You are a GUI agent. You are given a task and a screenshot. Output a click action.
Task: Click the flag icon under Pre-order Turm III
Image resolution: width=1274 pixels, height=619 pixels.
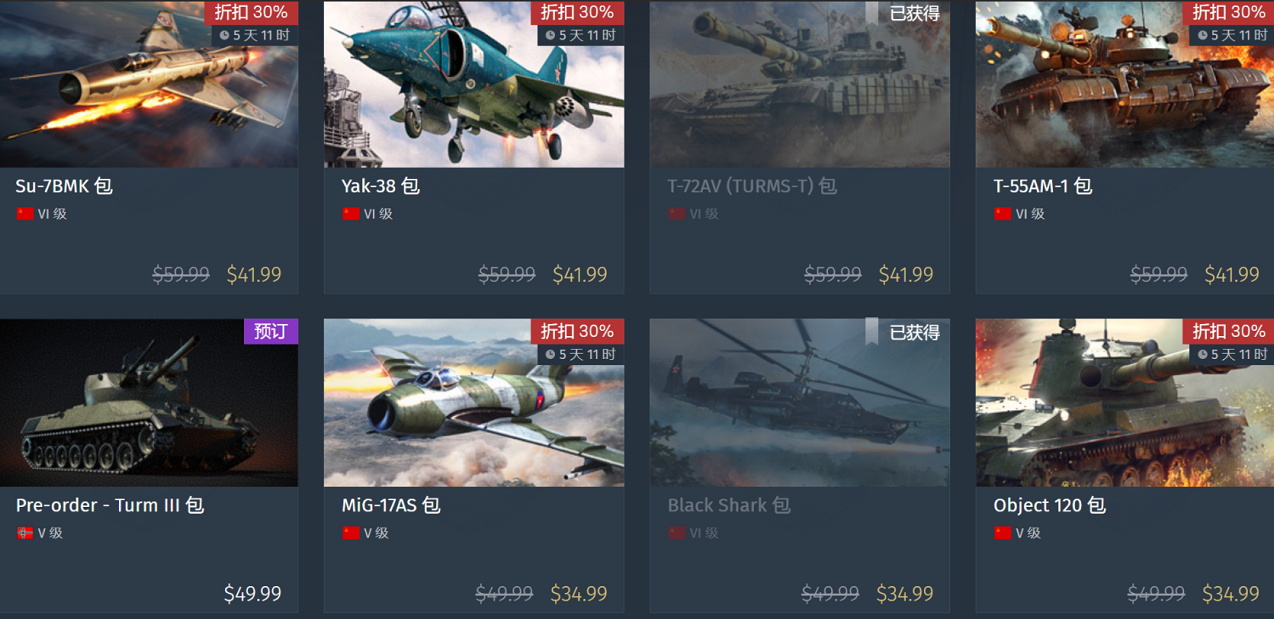click(x=25, y=533)
